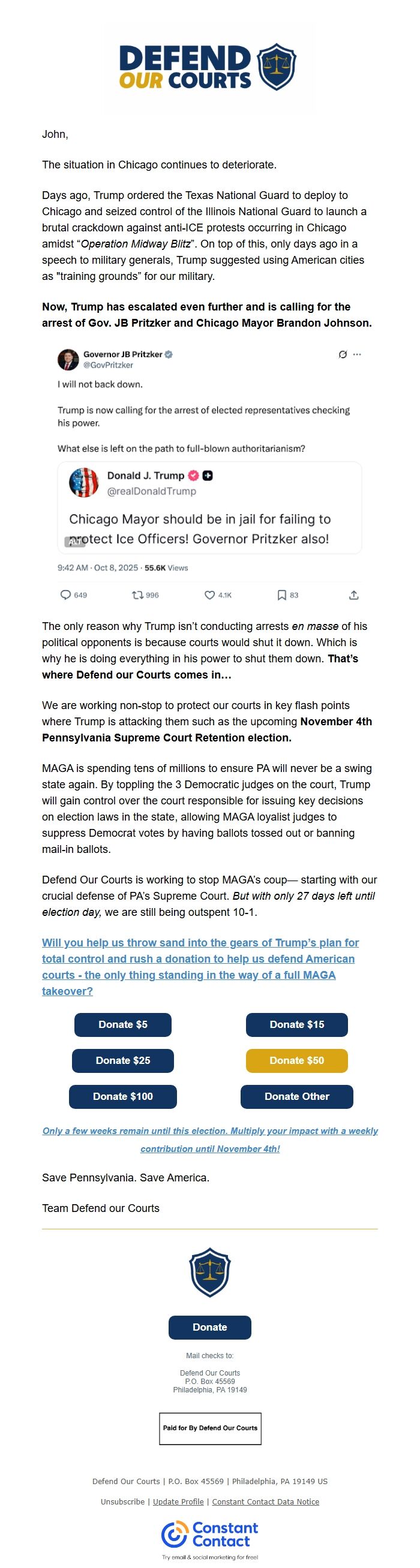
Task: Select the gold Donate $50 button
Action: click(296, 1060)
